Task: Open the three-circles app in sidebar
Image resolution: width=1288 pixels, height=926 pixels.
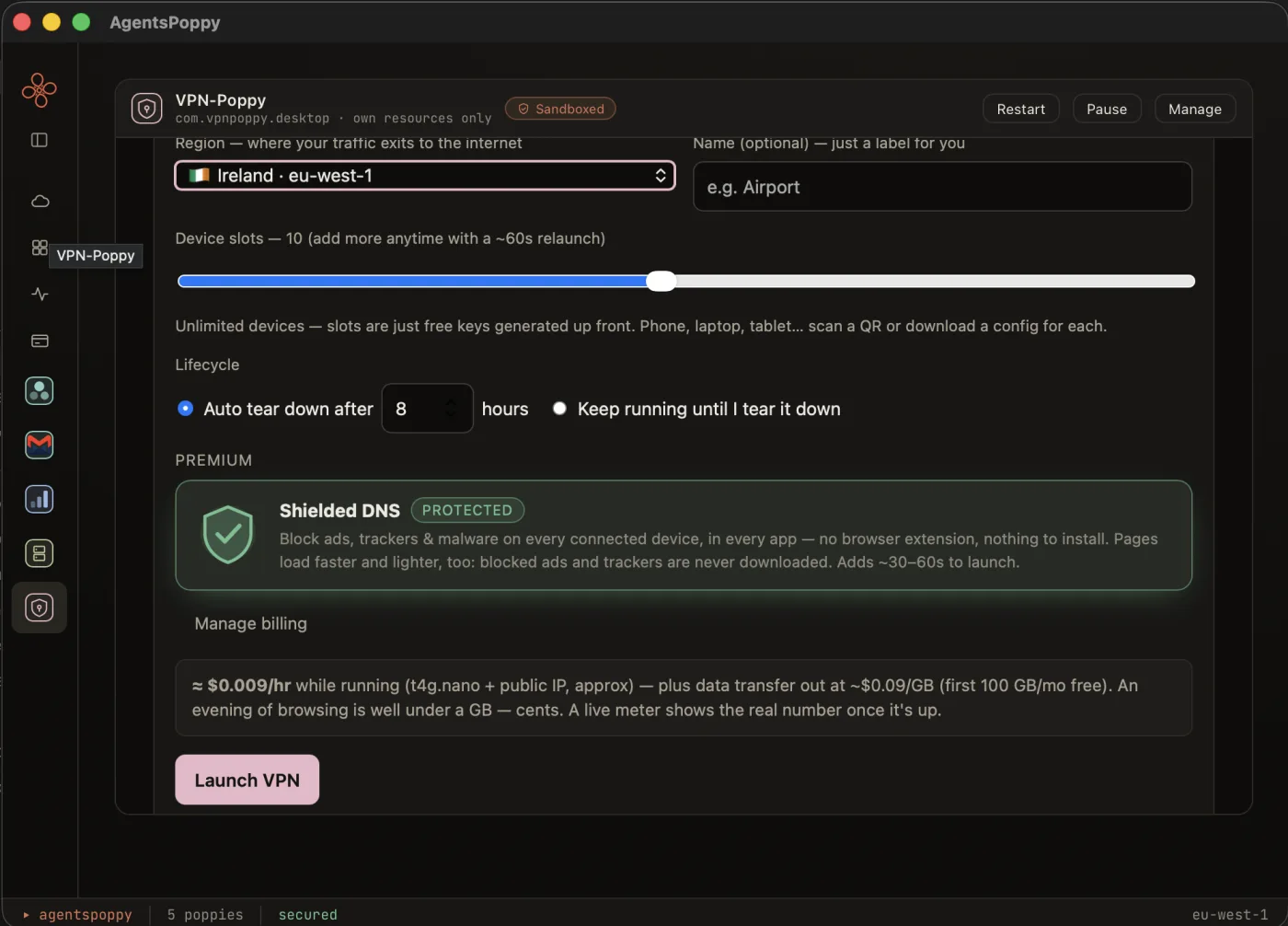Action: (40, 391)
